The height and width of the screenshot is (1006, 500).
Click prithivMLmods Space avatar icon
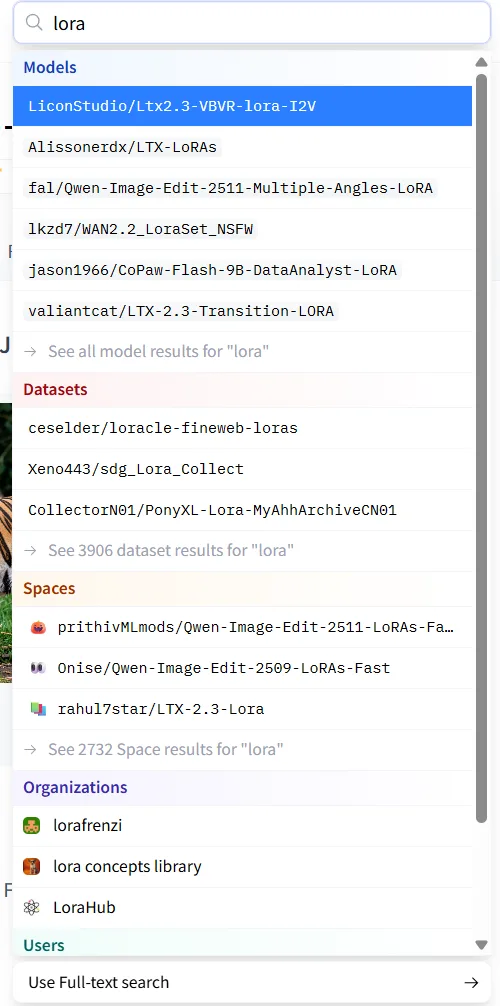point(38,627)
